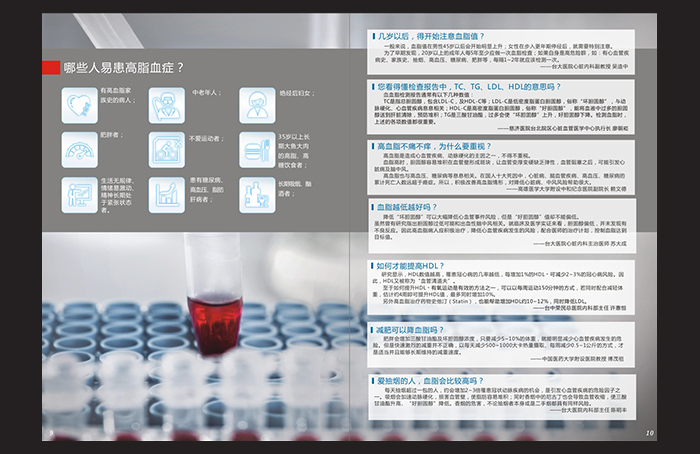Select attribution 慈济医院台北院区心脏血管医学中心执行长
The width and height of the screenshot is (700, 454).
point(560,128)
